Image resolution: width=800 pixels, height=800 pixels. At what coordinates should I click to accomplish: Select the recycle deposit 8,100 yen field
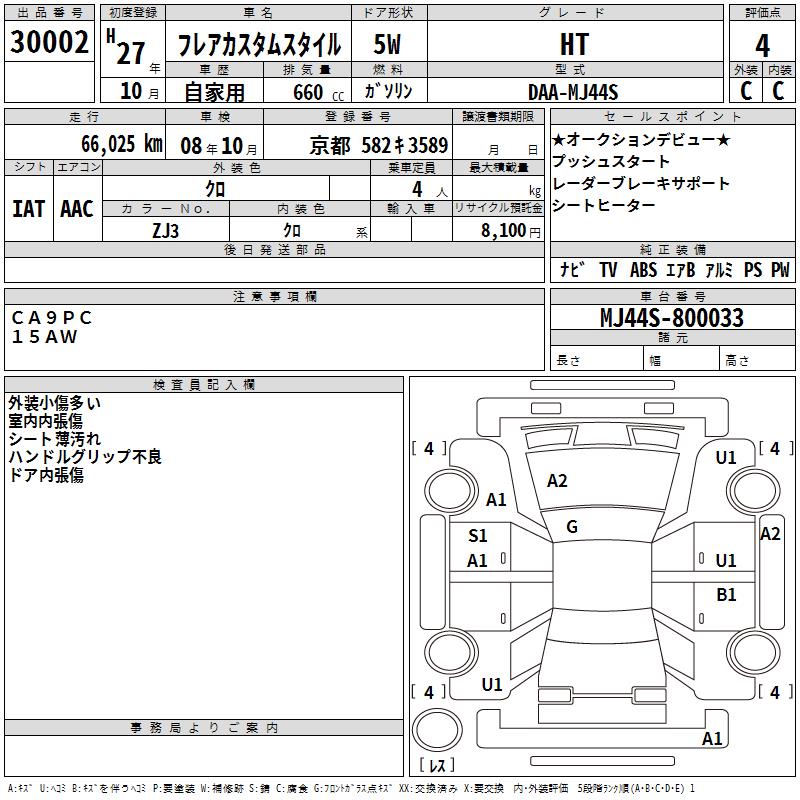pyautogui.click(x=498, y=230)
